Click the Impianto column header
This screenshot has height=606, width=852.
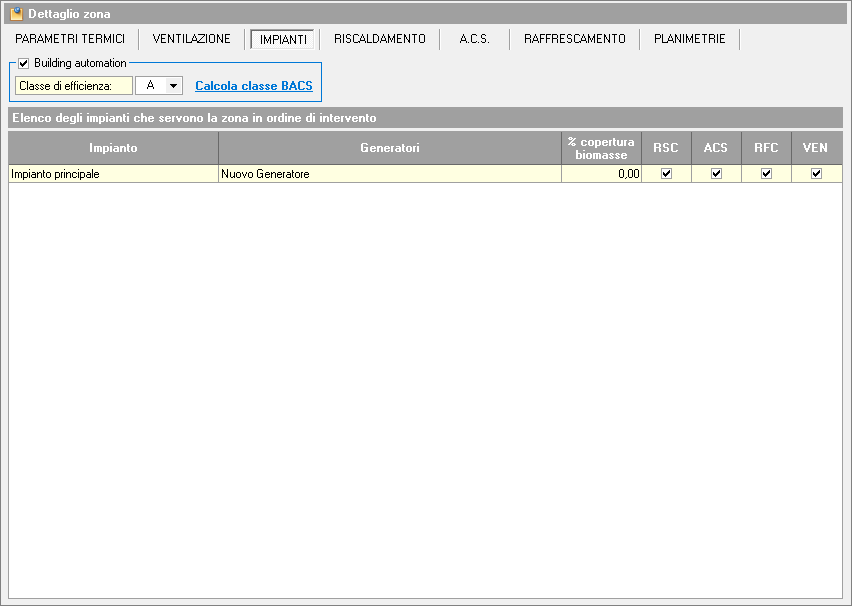pos(113,148)
